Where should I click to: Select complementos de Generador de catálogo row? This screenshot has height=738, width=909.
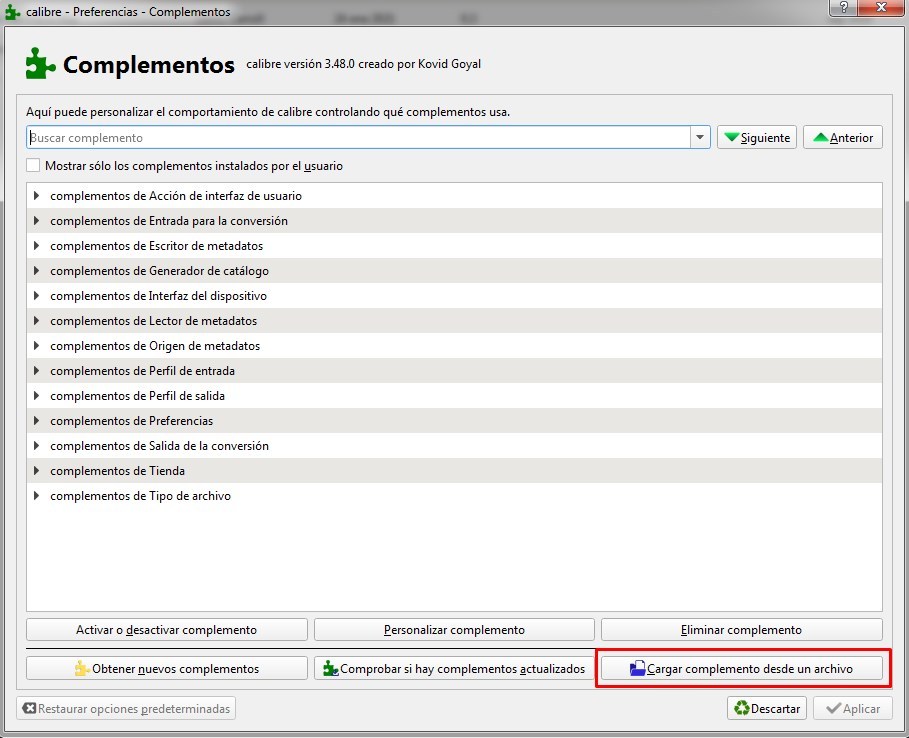click(159, 271)
